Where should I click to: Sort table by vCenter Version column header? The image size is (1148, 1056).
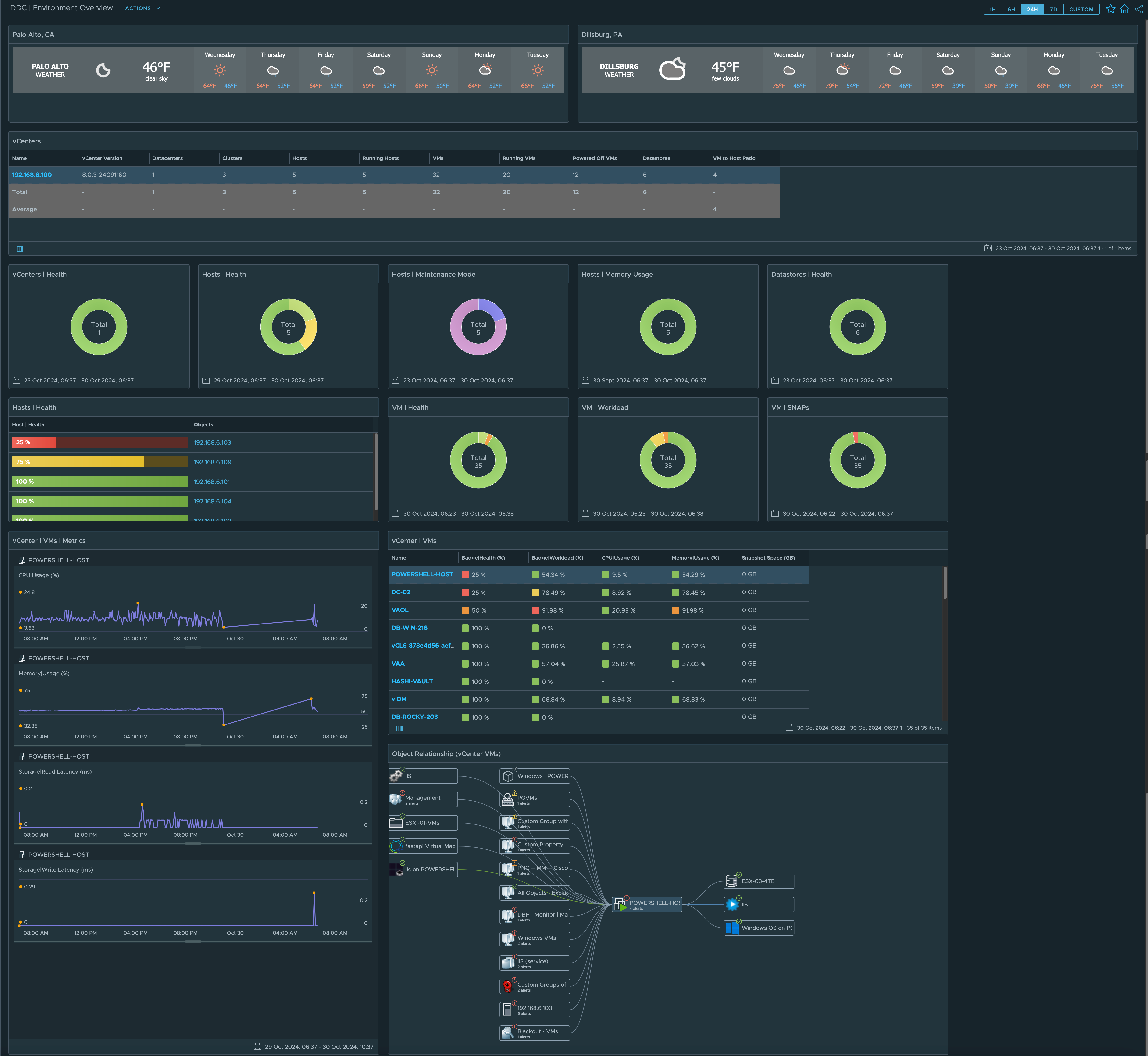tap(102, 158)
